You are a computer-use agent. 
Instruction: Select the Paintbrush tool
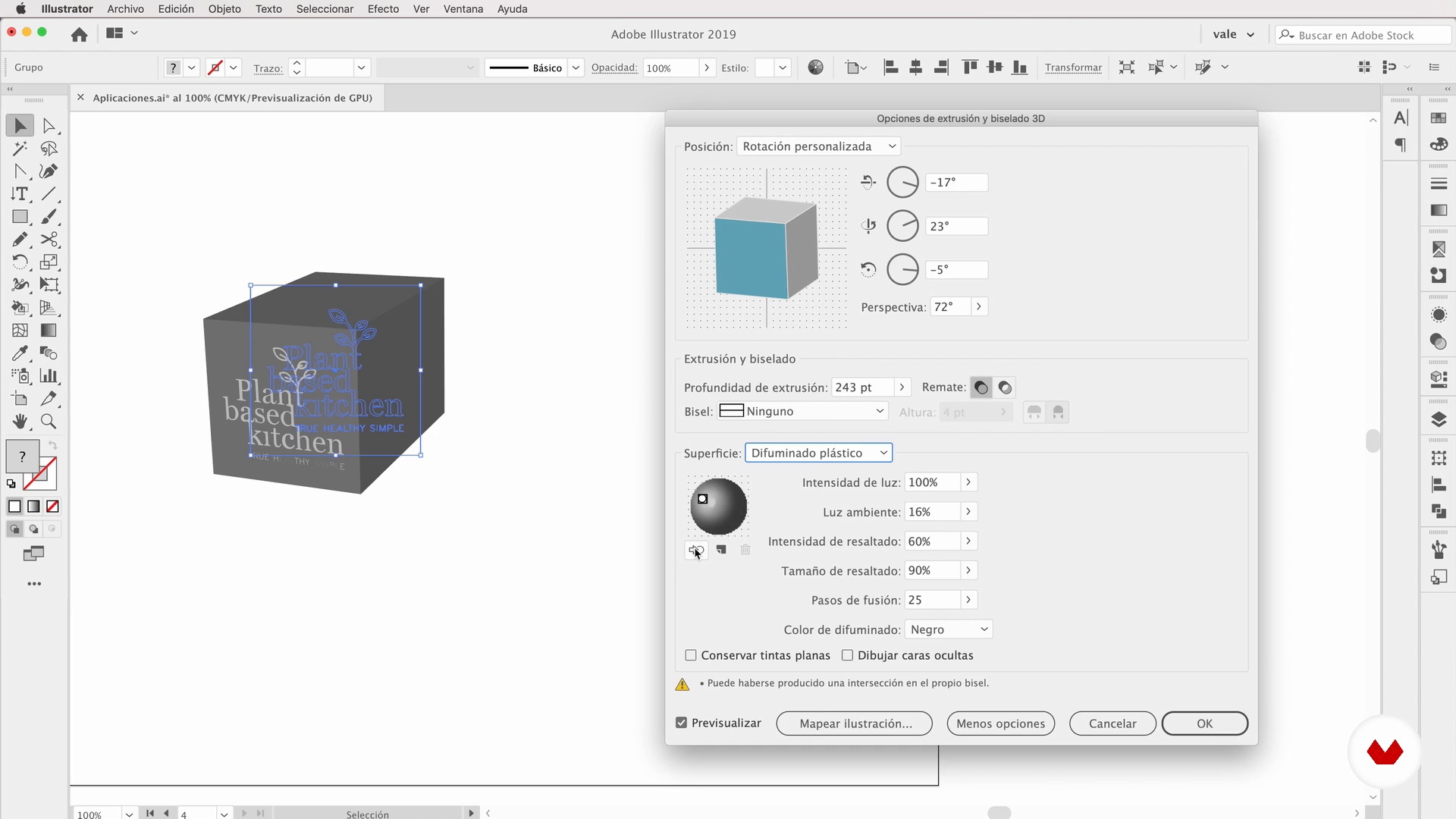[49, 217]
